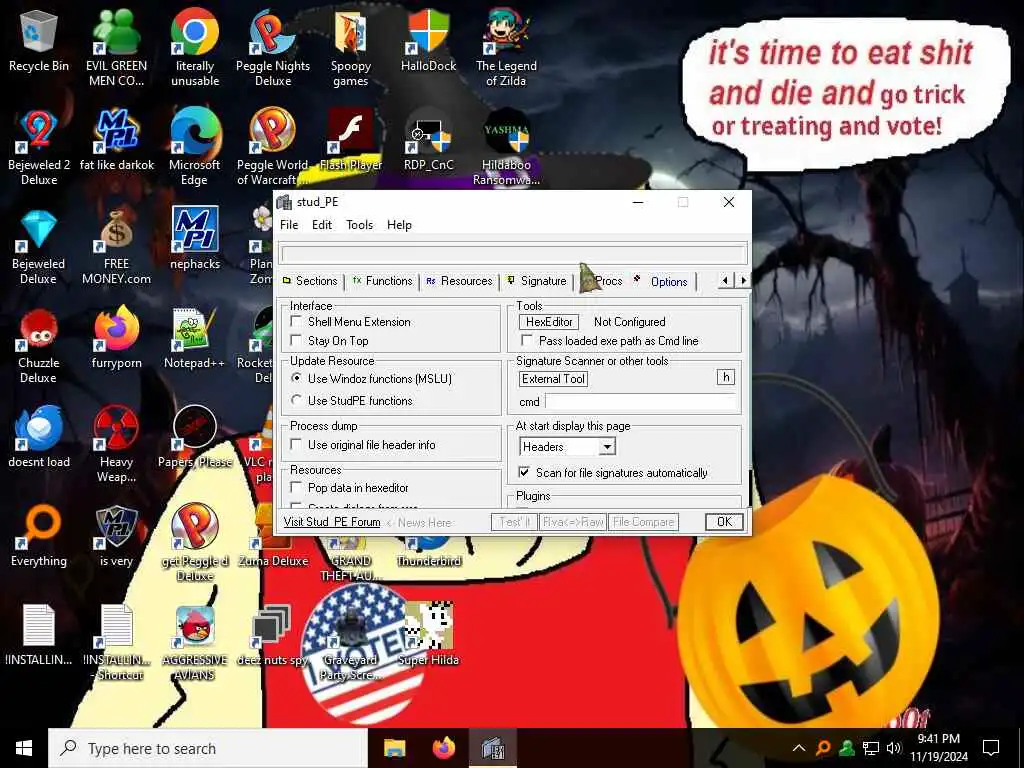This screenshot has height=768, width=1024.
Task: Open the Windows Start button
Action: click(x=24, y=748)
